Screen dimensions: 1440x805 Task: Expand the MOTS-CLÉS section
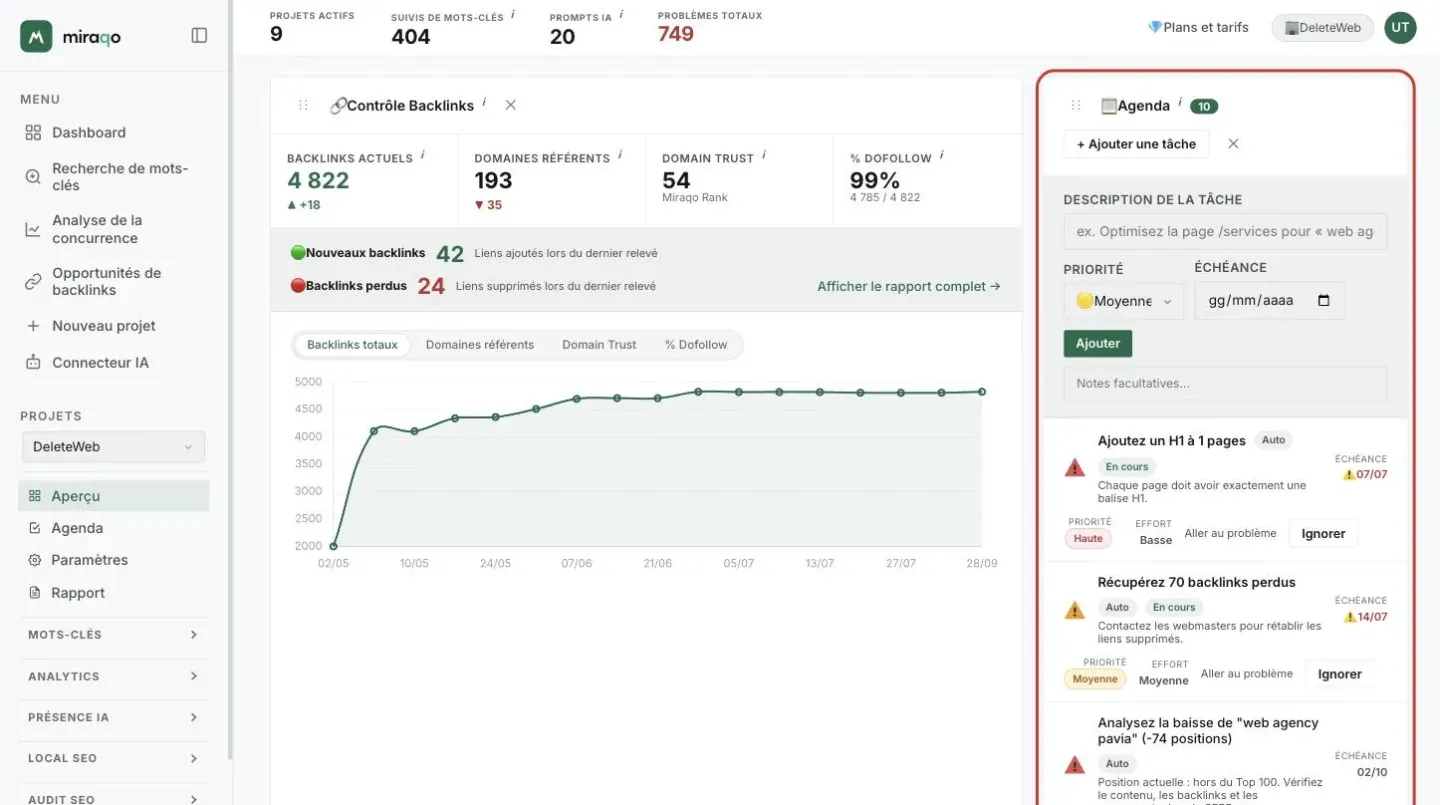[x=113, y=635]
